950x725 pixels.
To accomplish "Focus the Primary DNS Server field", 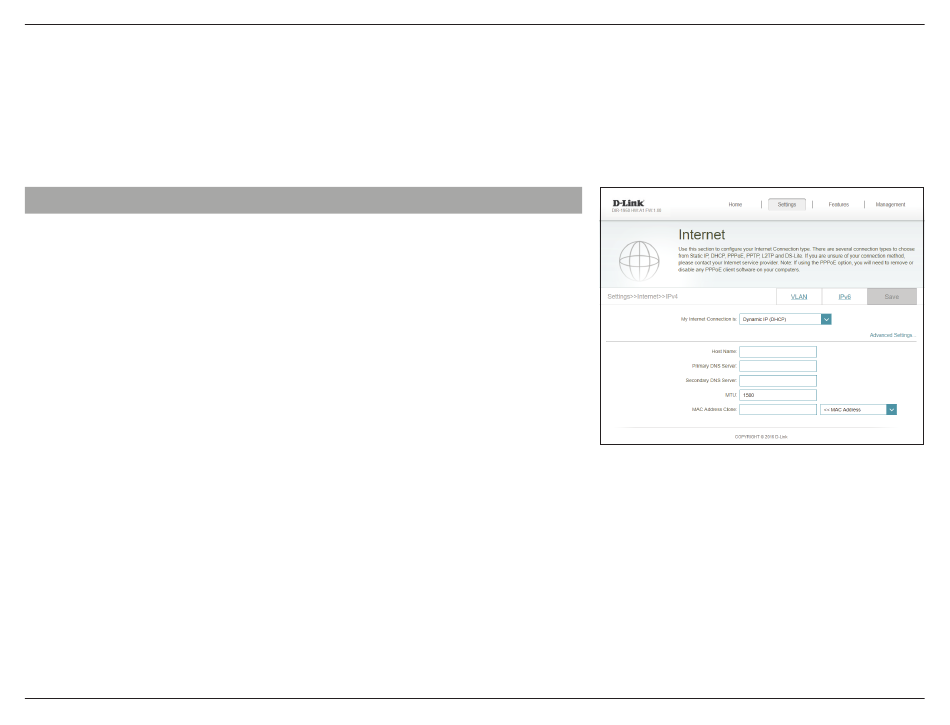I will point(777,366).
